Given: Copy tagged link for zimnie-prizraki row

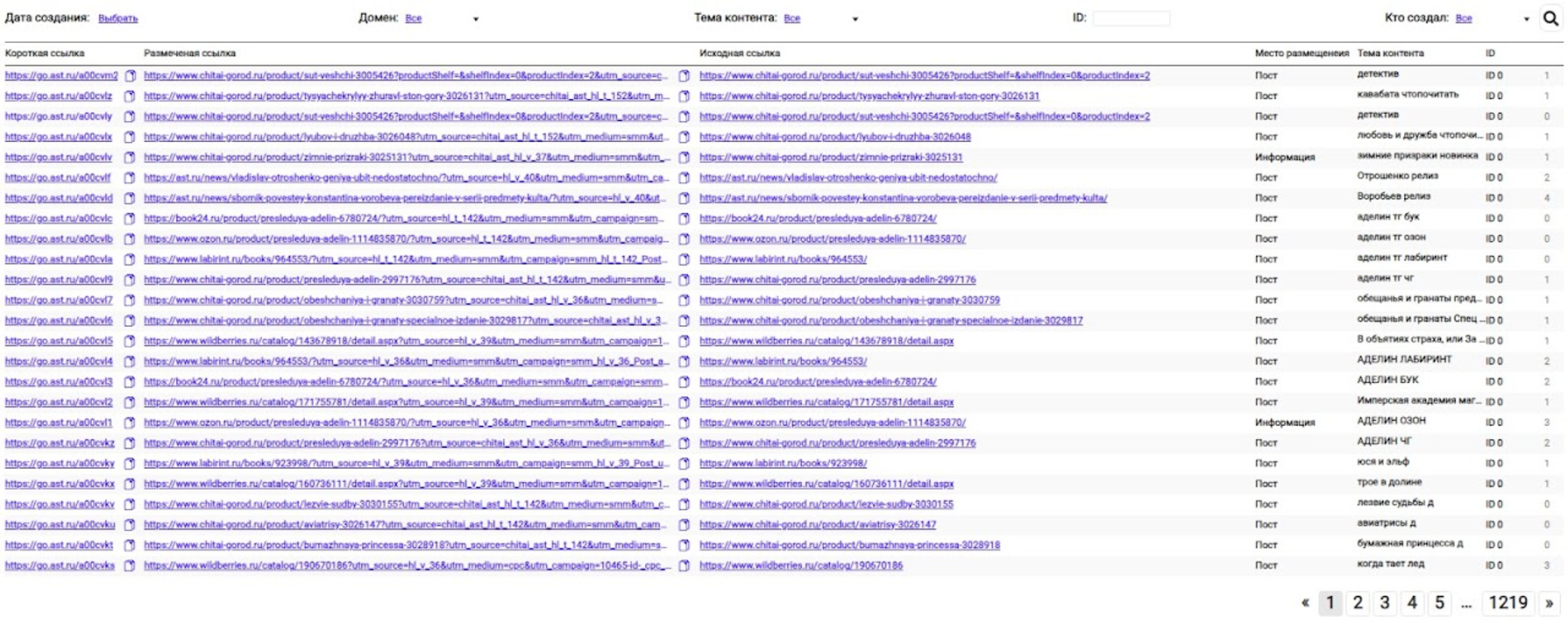Looking at the screenshot, I should [685, 158].
